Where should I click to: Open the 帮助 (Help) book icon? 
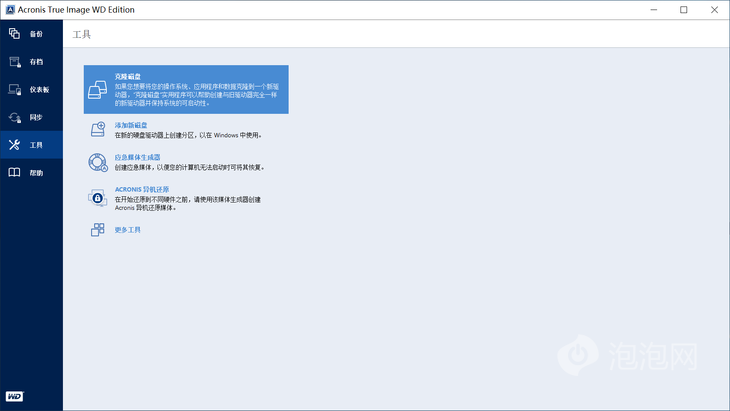[x=14, y=173]
